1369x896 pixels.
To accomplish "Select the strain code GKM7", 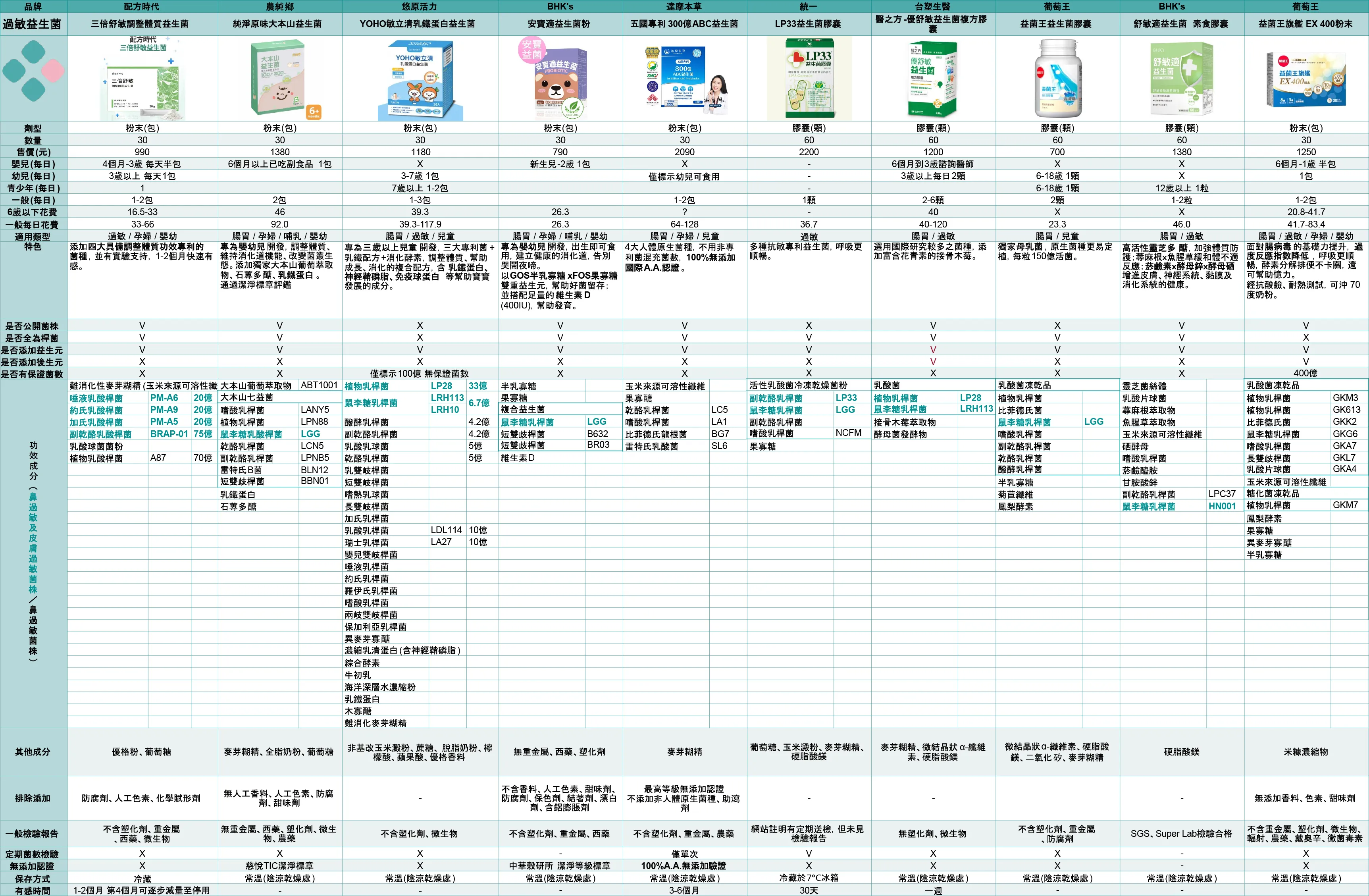I will pos(1346,505).
